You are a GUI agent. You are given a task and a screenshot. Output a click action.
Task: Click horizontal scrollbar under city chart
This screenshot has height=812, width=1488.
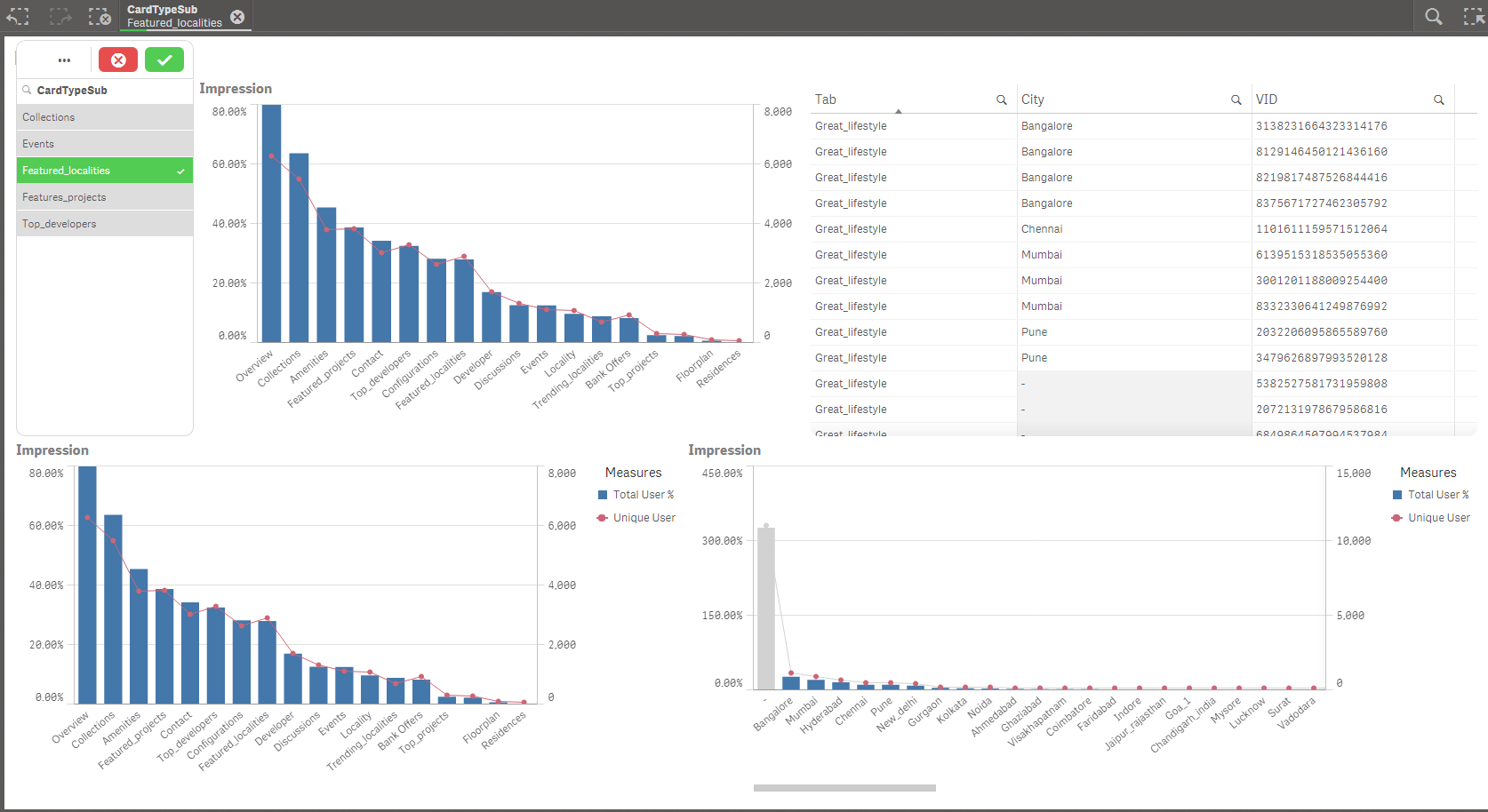[844, 788]
